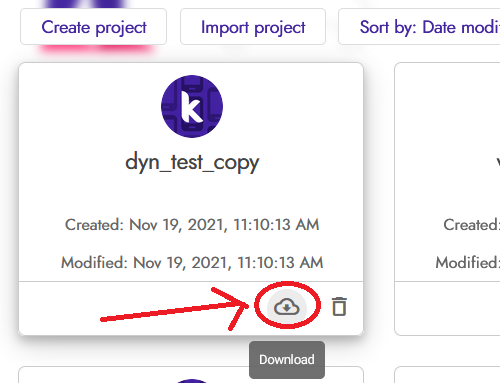Open the dyn_test_copy project logo thumbnail

[x=192, y=107]
